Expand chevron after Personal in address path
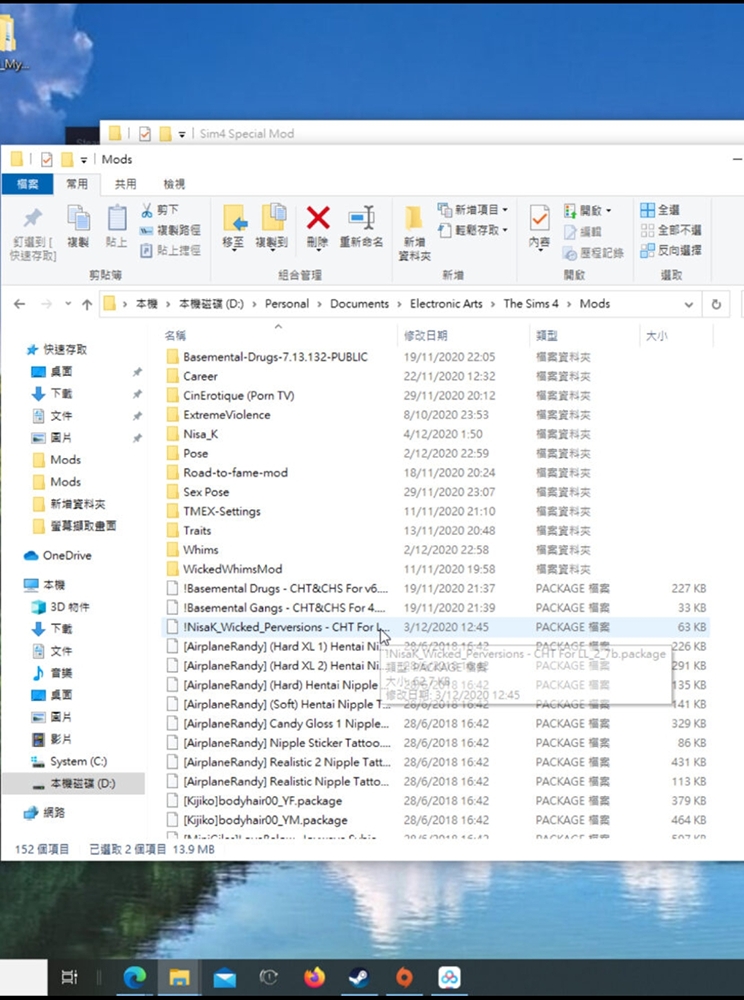 (319, 304)
